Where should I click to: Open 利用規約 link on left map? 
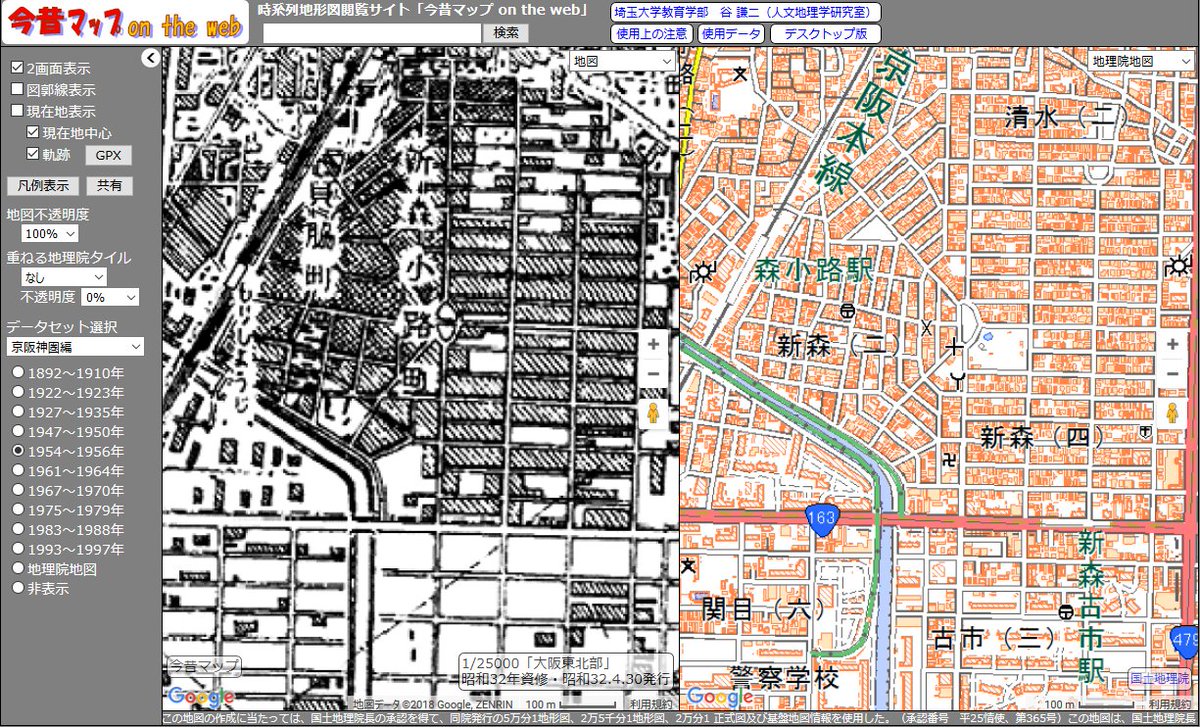pyautogui.click(x=651, y=704)
